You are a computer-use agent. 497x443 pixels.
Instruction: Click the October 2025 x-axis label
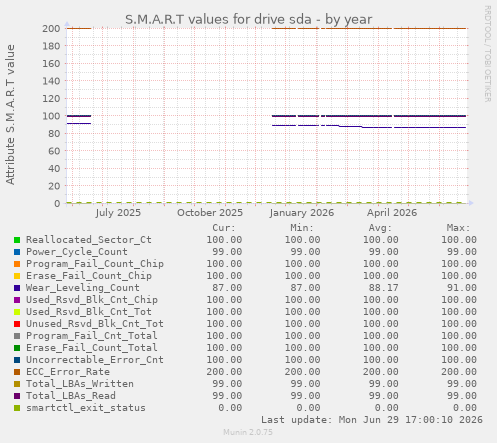pos(210,213)
